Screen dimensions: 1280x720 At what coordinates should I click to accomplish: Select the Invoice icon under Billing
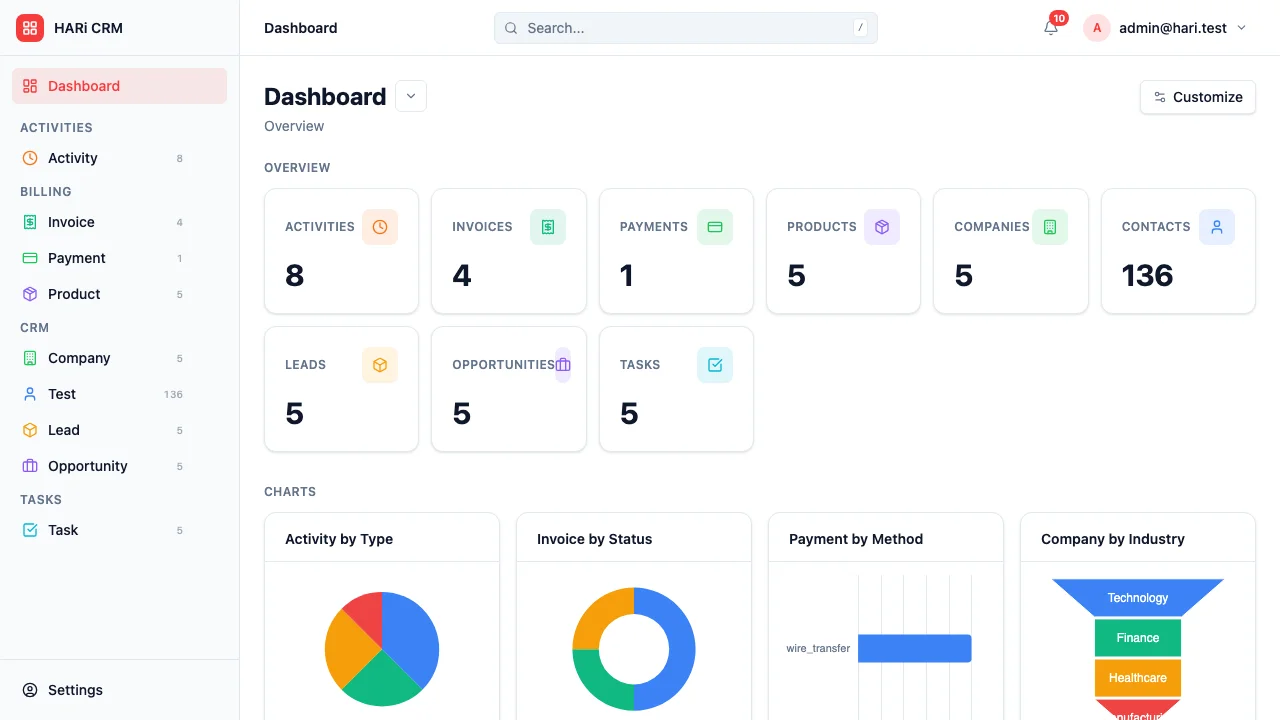(x=29, y=222)
